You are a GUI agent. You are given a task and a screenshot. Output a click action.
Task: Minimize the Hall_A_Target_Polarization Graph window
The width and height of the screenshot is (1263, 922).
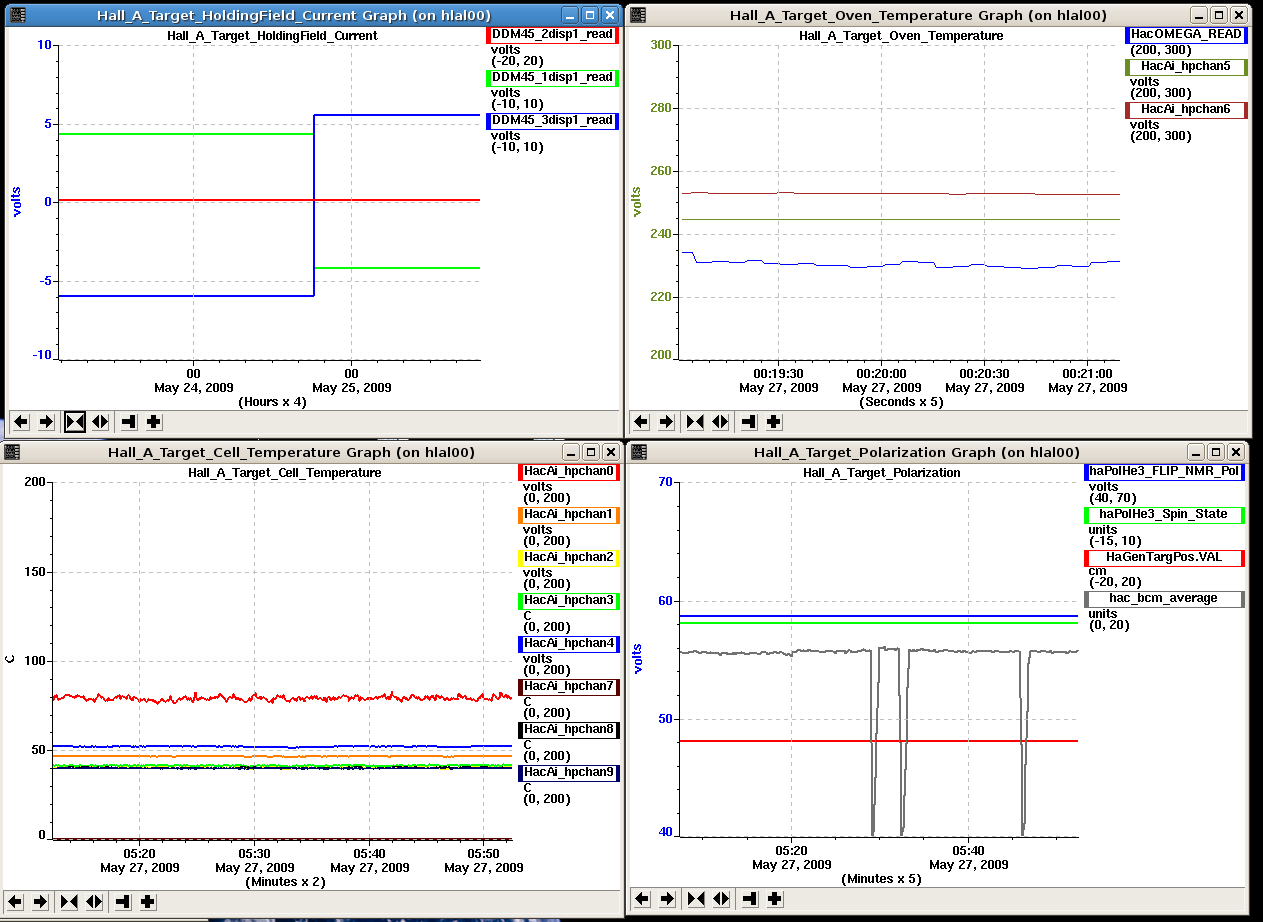point(1198,452)
